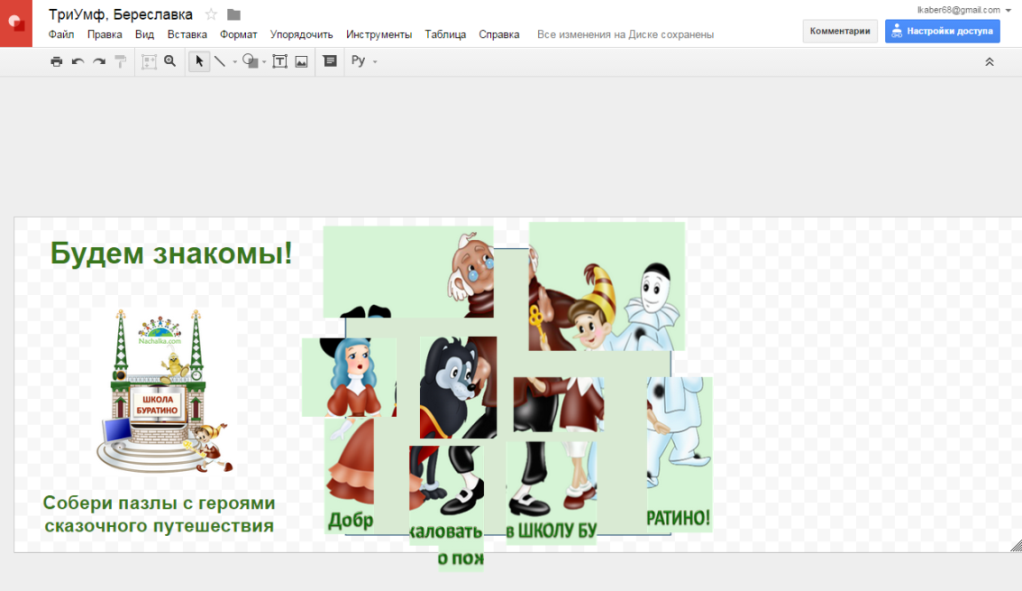Insert a Text box
The height and width of the screenshot is (591, 1022).
(279, 62)
